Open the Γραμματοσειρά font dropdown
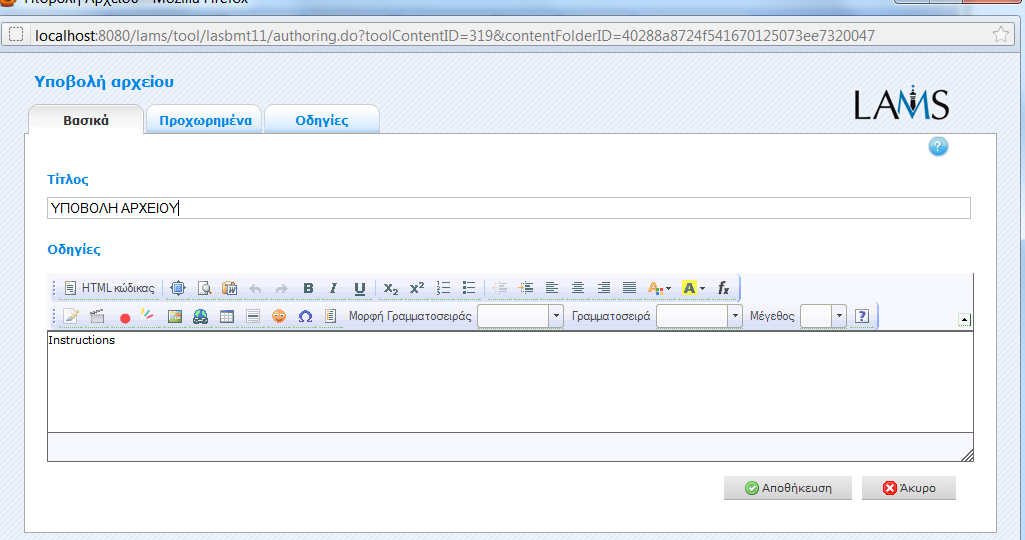This screenshot has height=540, width=1025. tap(699, 316)
